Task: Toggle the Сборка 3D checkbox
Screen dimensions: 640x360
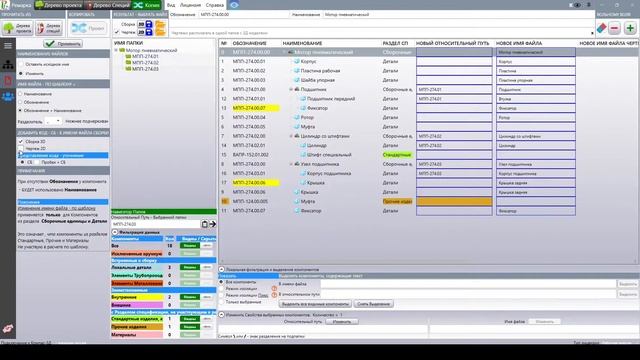Action: [21, 141]
